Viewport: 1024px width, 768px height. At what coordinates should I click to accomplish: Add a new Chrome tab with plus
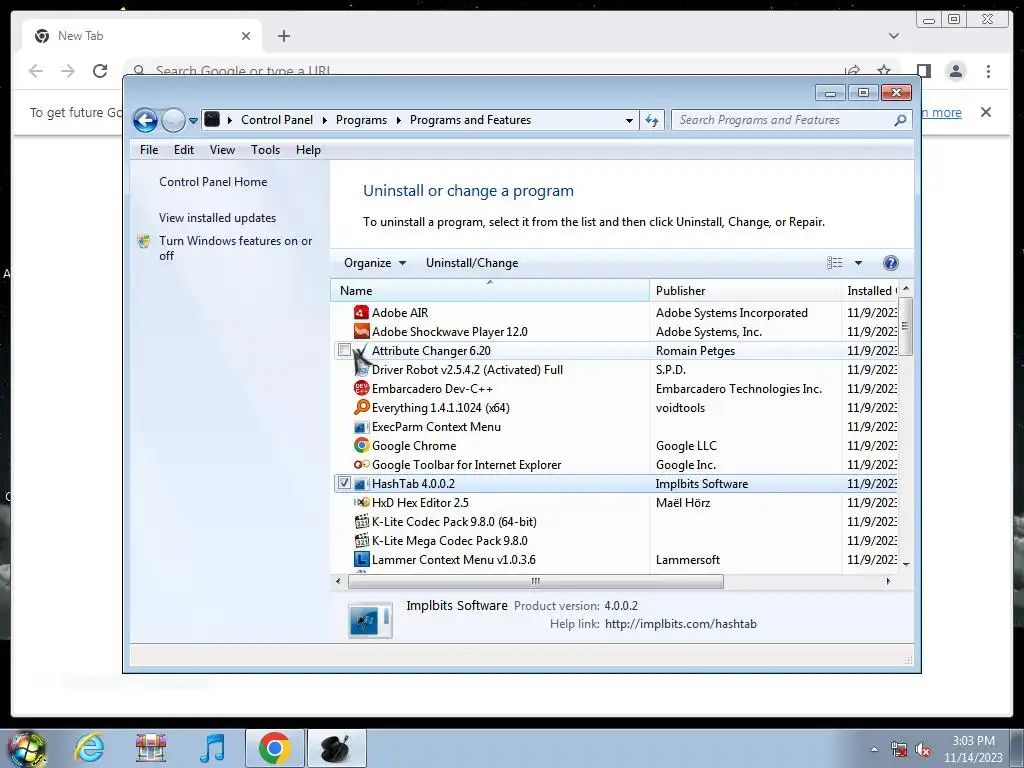[283, 36]
